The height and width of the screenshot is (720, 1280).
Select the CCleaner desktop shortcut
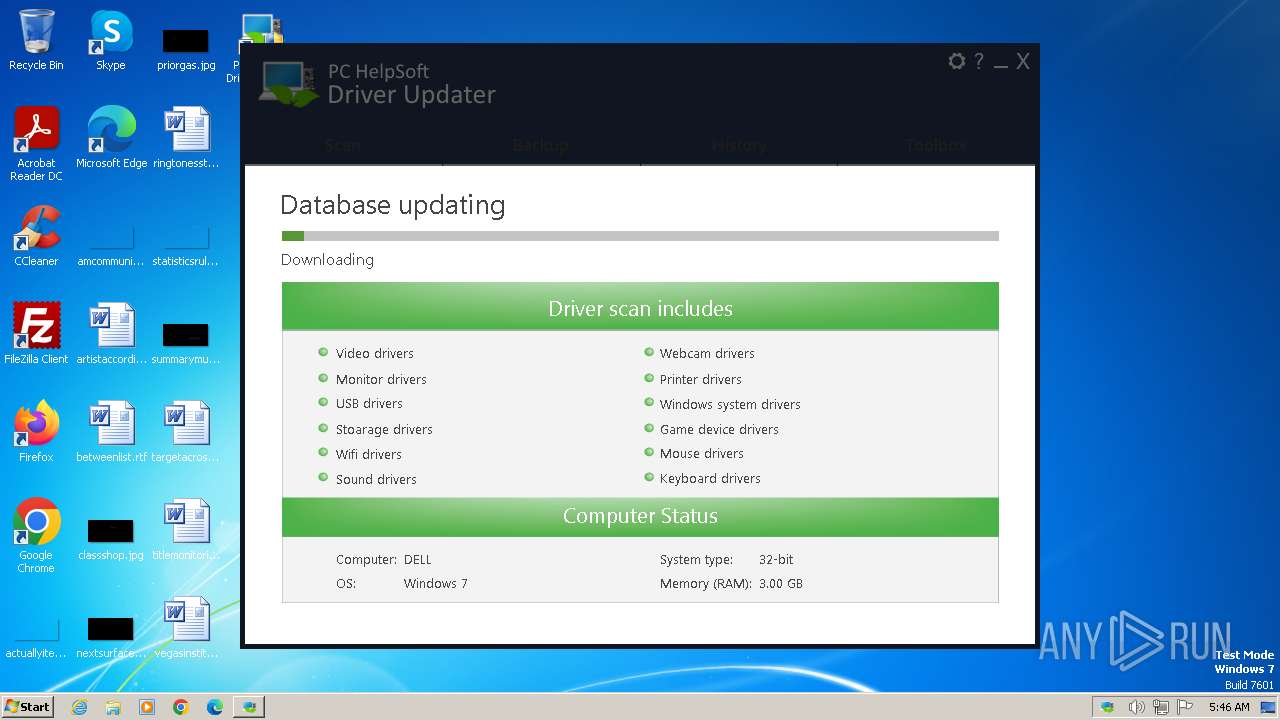36,236
